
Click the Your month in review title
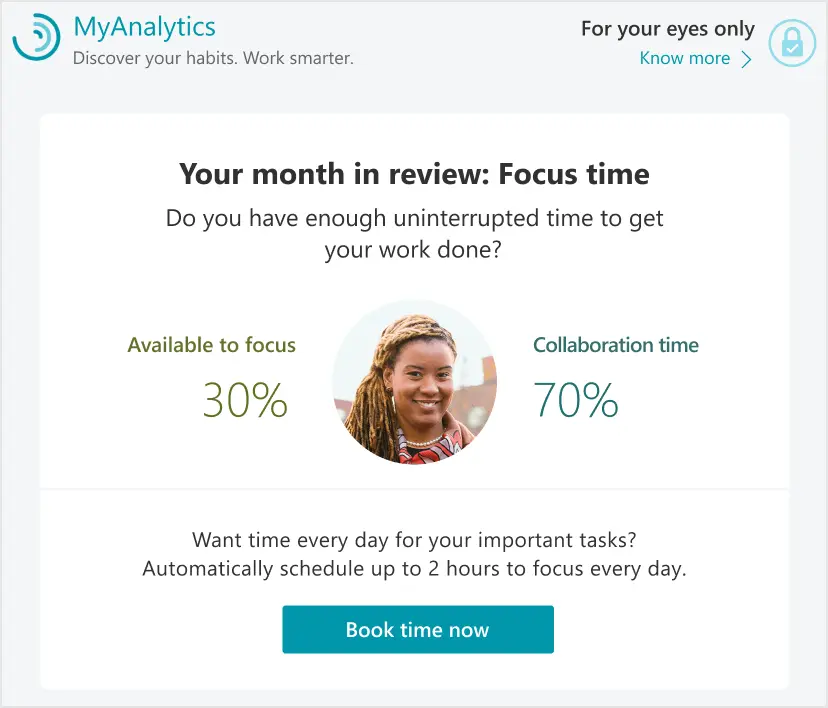click(414, 174)
